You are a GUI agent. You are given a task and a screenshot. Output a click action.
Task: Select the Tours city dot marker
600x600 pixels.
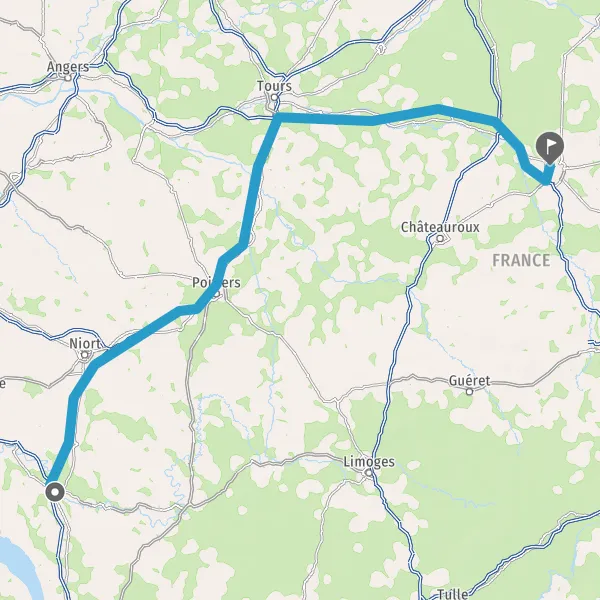coord(274,97)
